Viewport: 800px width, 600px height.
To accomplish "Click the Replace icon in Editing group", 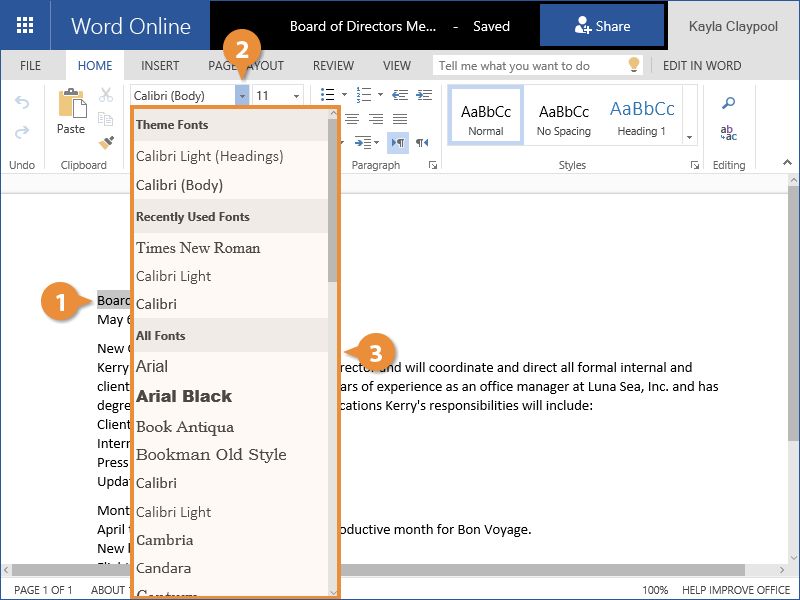I will [729, 134].
